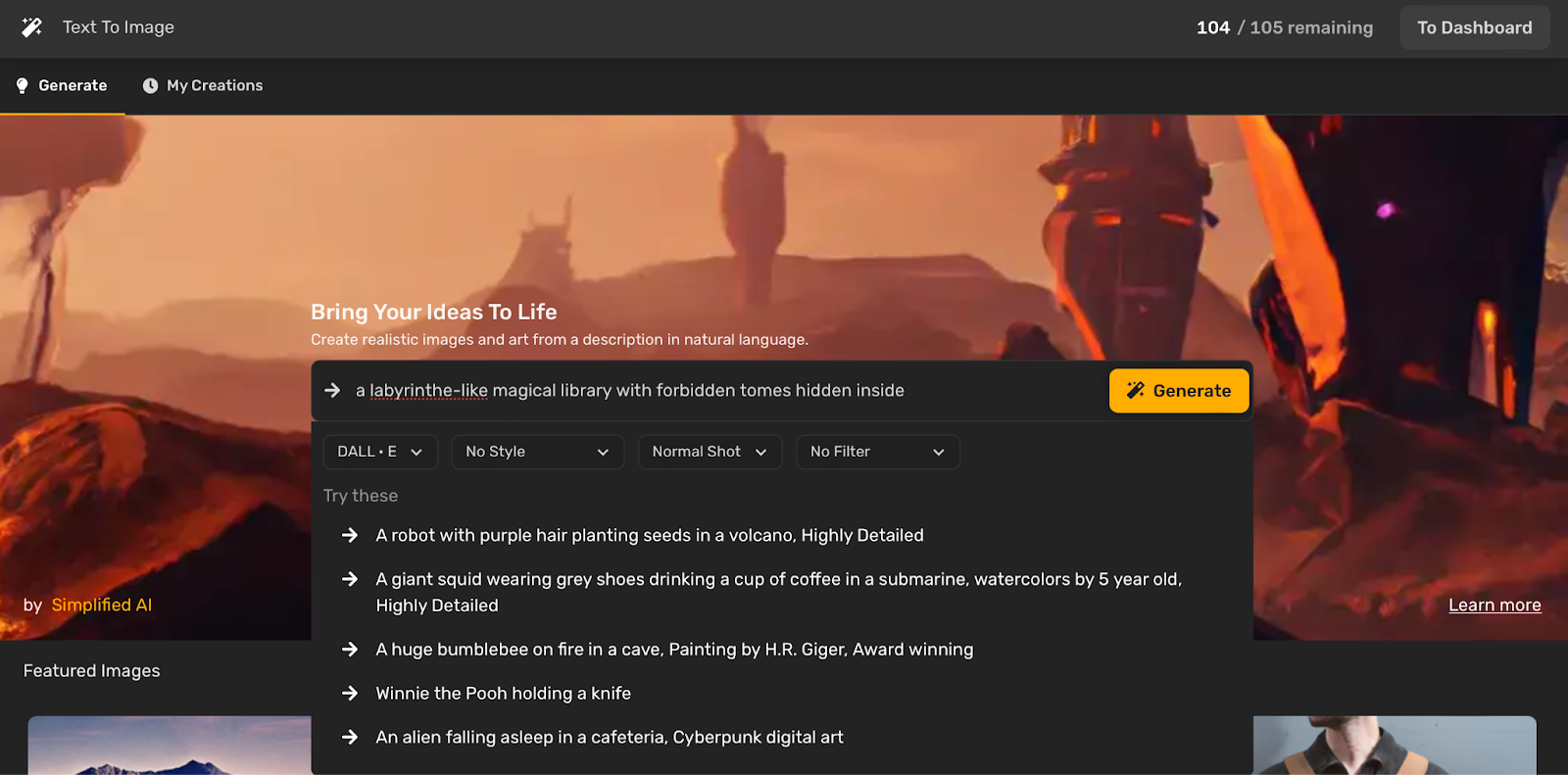
Task: Click the yellow Generate button
Action: 1179,391
